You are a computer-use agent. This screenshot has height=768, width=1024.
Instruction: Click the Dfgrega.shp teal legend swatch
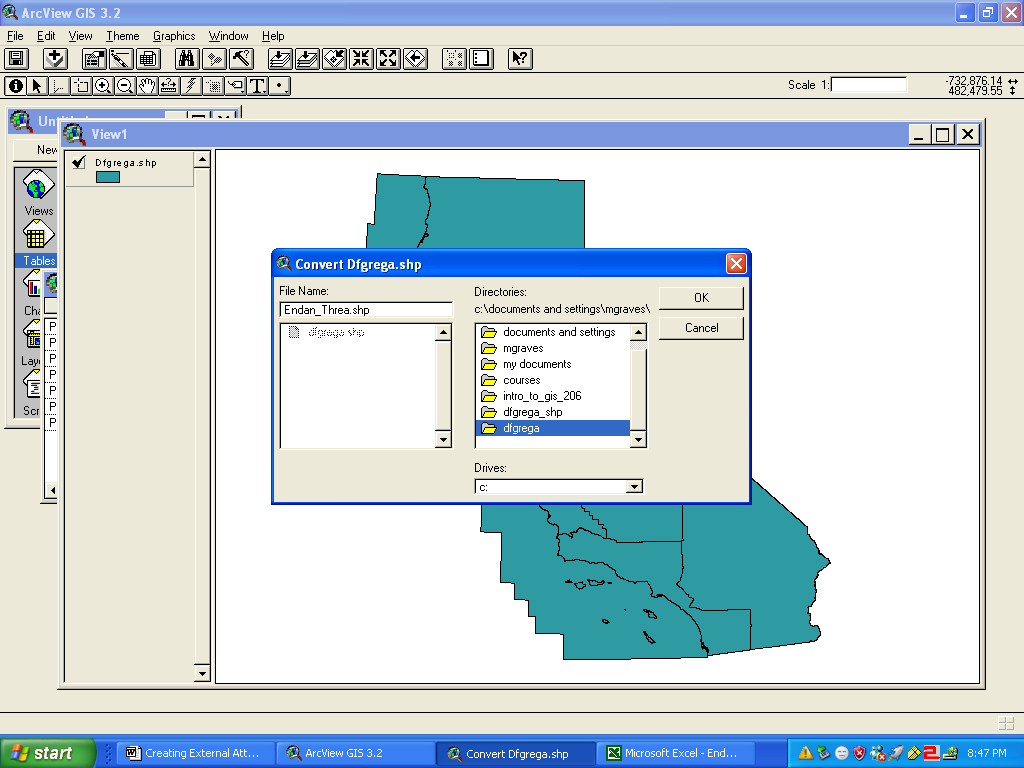click(108, 177)
